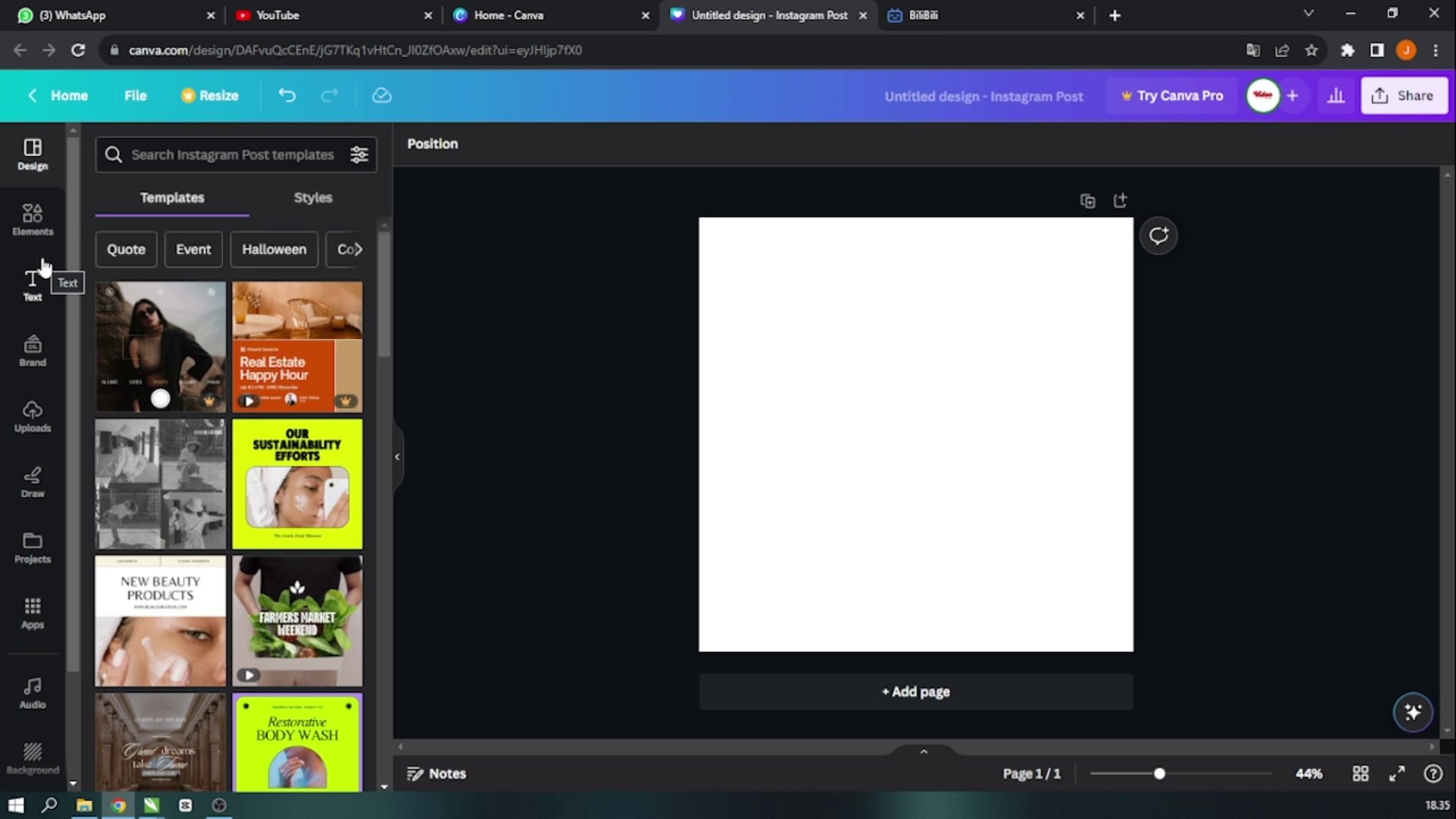Duplicate the current page
Viewport: 1456px width, 819px height.
(1087, 200)
